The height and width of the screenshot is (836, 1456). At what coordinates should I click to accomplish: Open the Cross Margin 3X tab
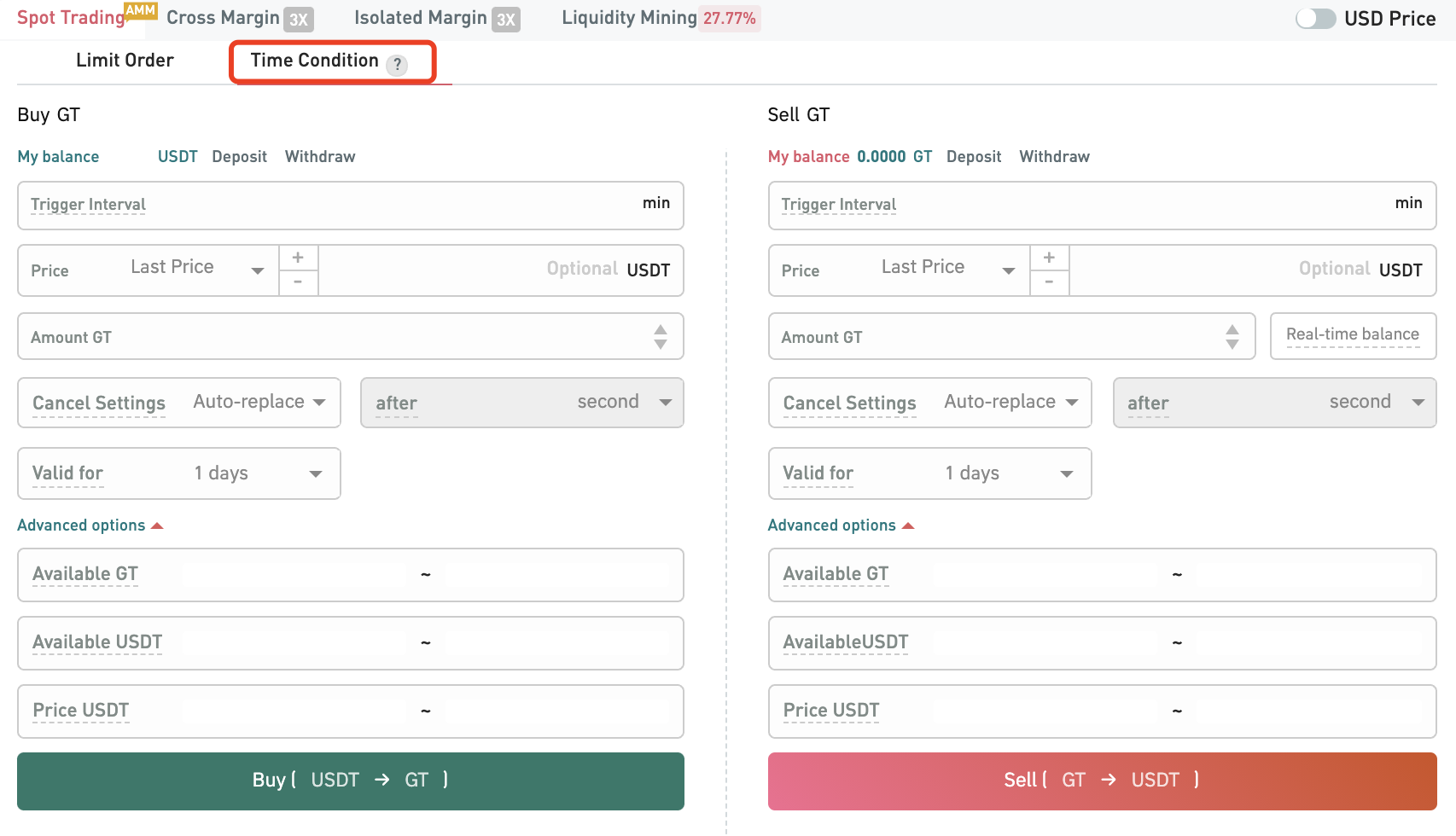coord(239,19)
